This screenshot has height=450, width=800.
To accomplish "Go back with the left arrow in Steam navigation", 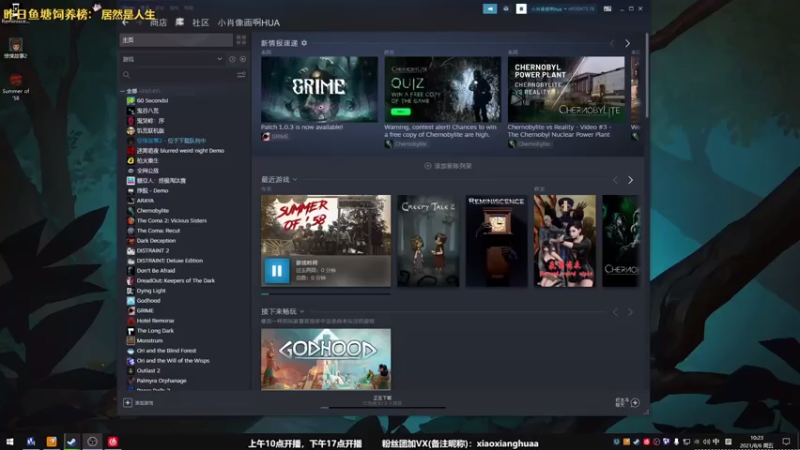I will tap(126, 23).
